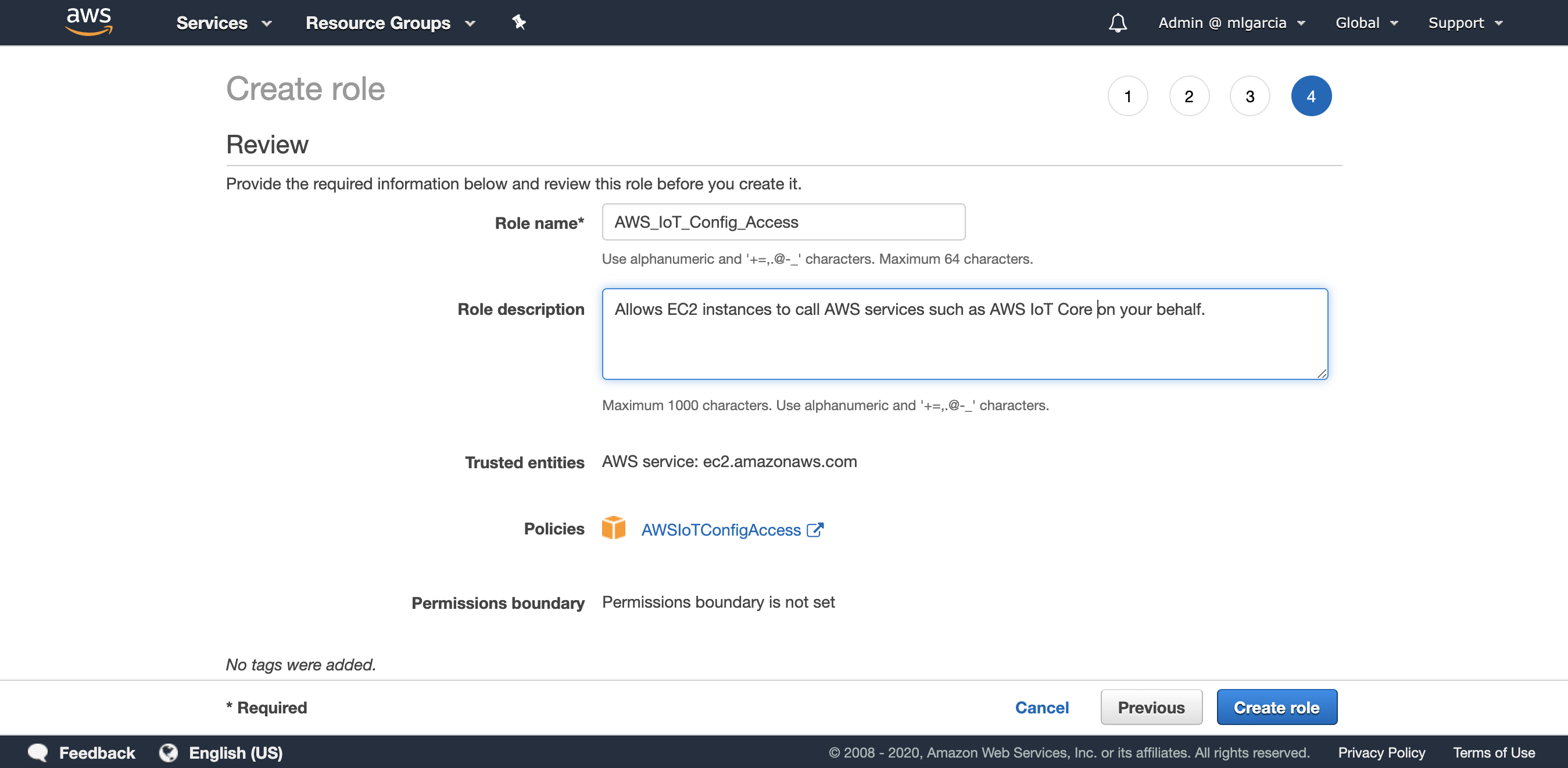Go to wizard step 1
The image size is (1568, 768).
1127,96
